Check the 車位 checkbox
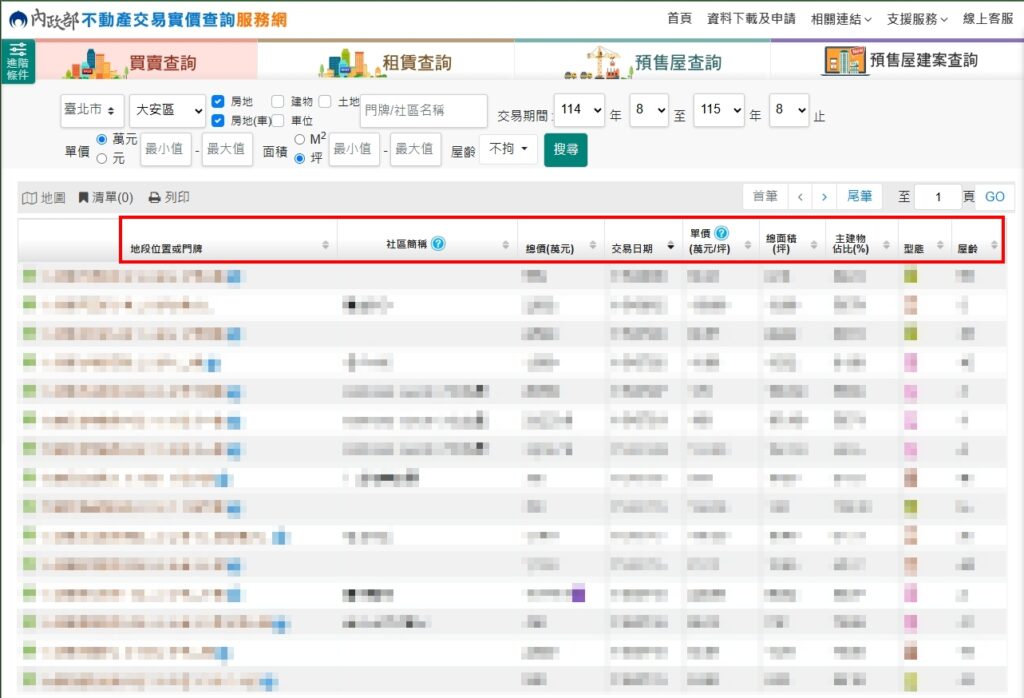The height and width of the screenshot is (698, 1024). [x=278, y=121]
